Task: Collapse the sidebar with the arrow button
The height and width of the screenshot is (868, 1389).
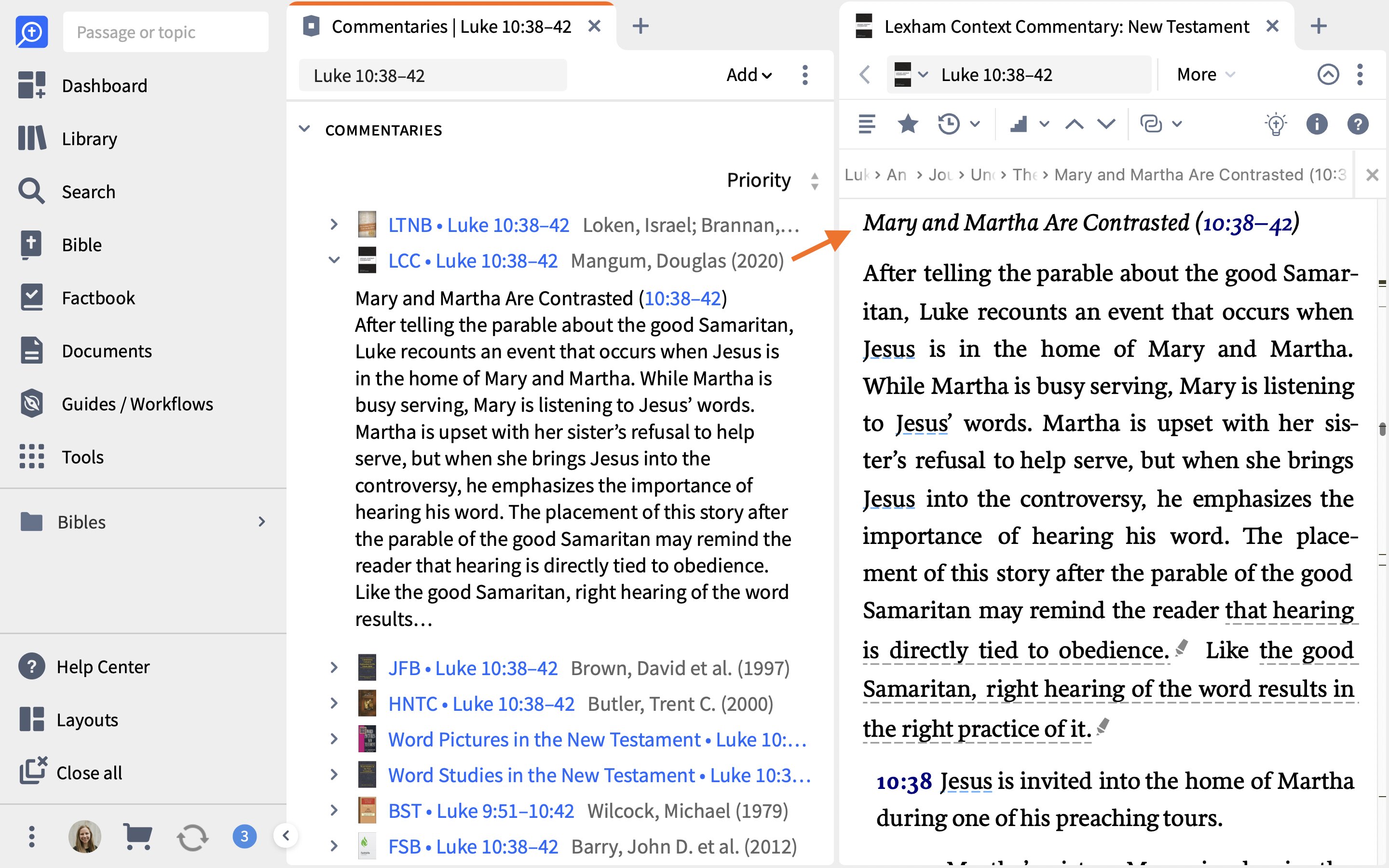Action: (x=286, y=835)
